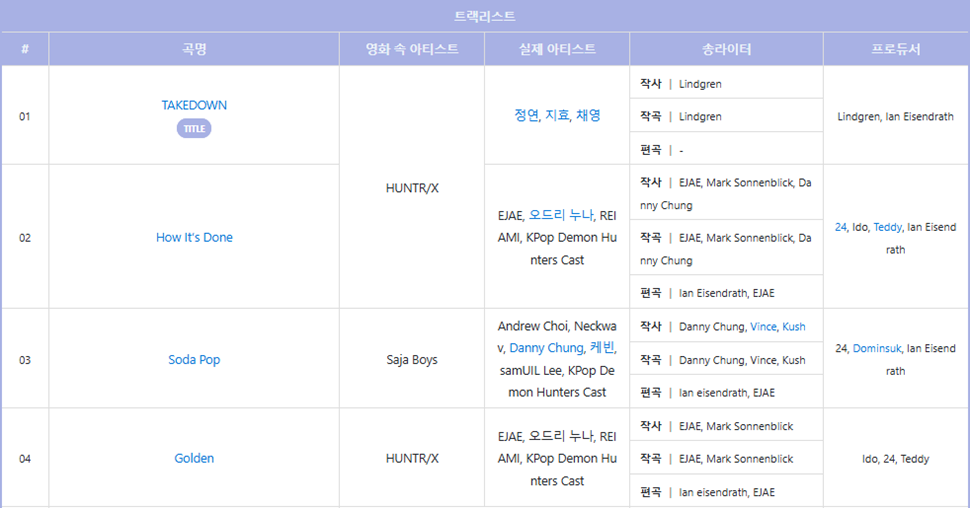The image size is (970, 508).
Task: Click the 트랙리스트 table title bar
Action: click(485, 16)
